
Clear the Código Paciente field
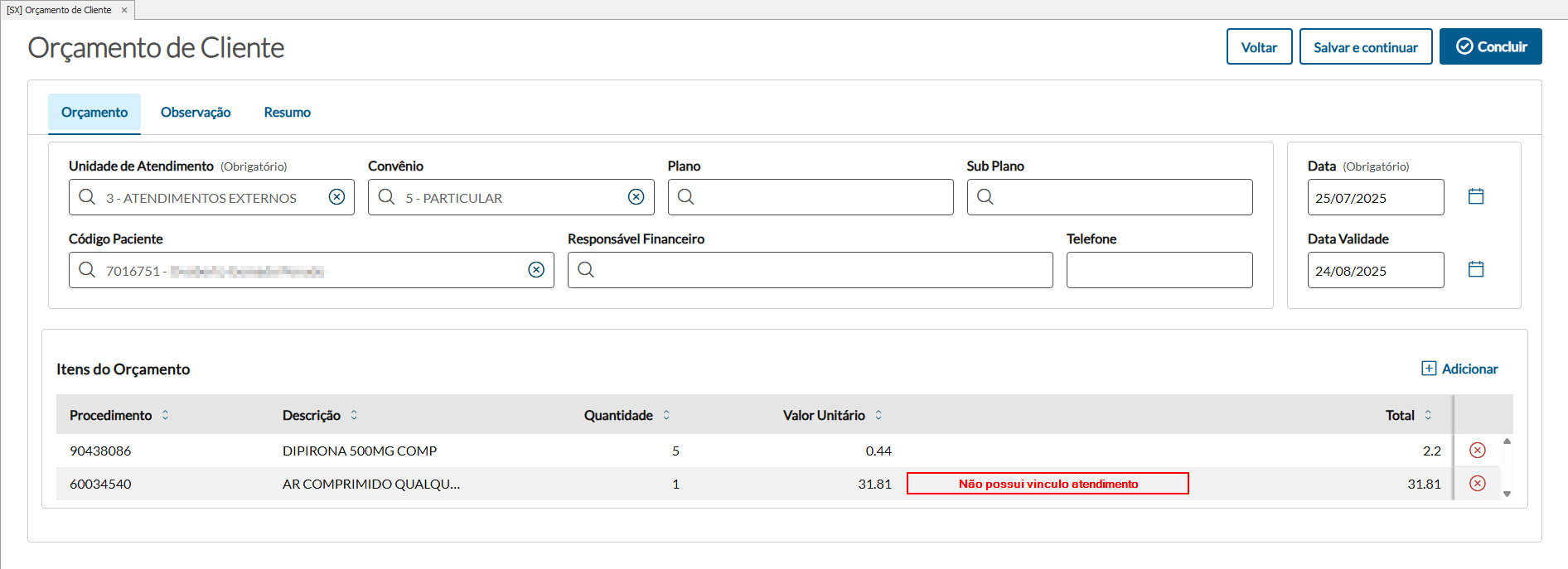[536, 270]
